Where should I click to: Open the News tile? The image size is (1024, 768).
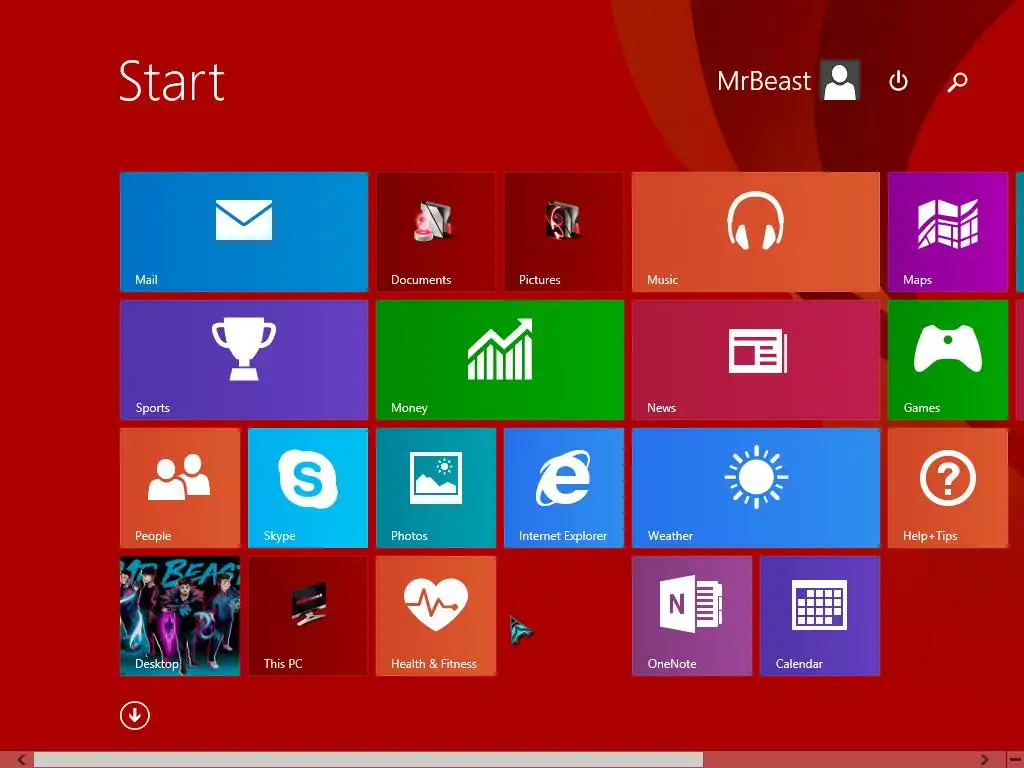click(x=756, y=360)
